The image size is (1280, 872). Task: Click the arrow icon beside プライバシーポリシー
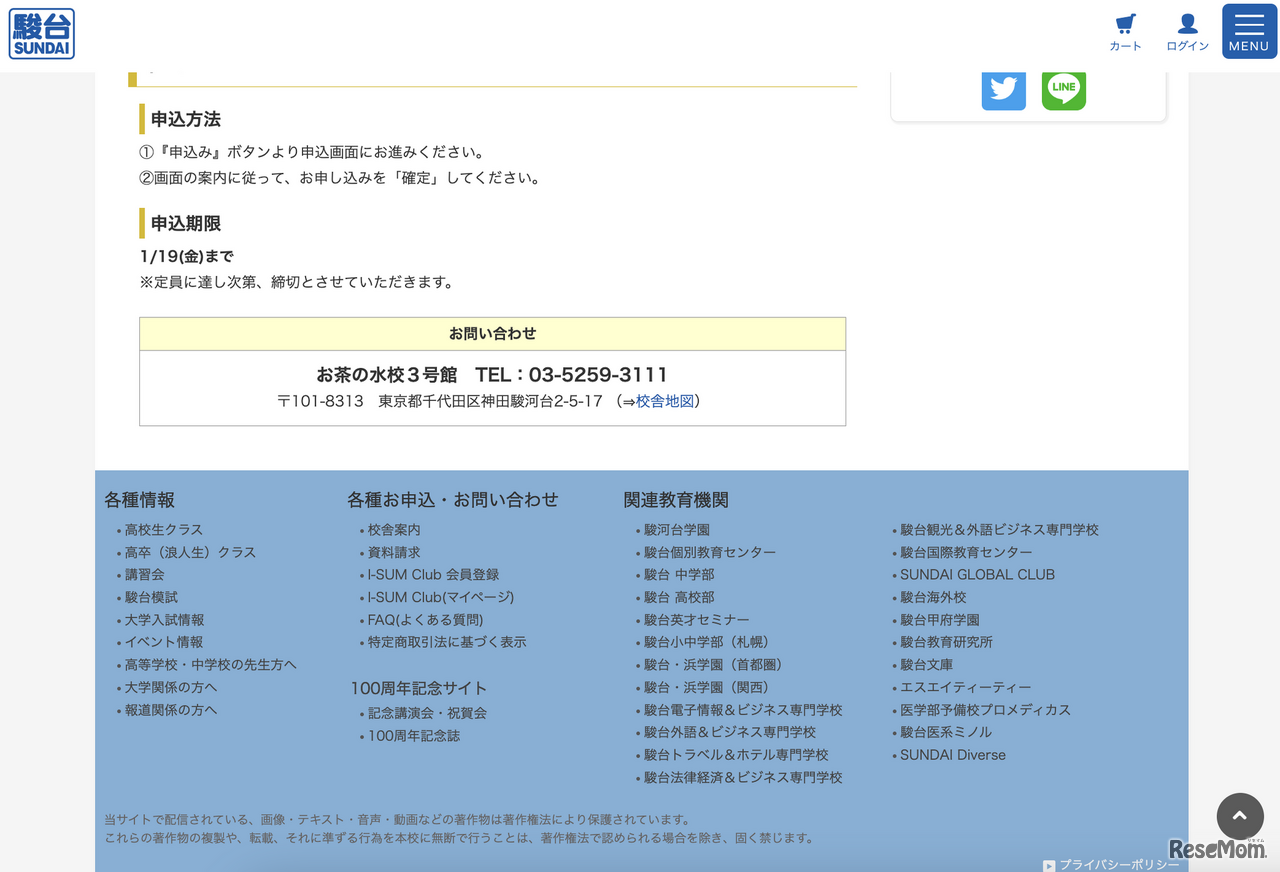1050,866
